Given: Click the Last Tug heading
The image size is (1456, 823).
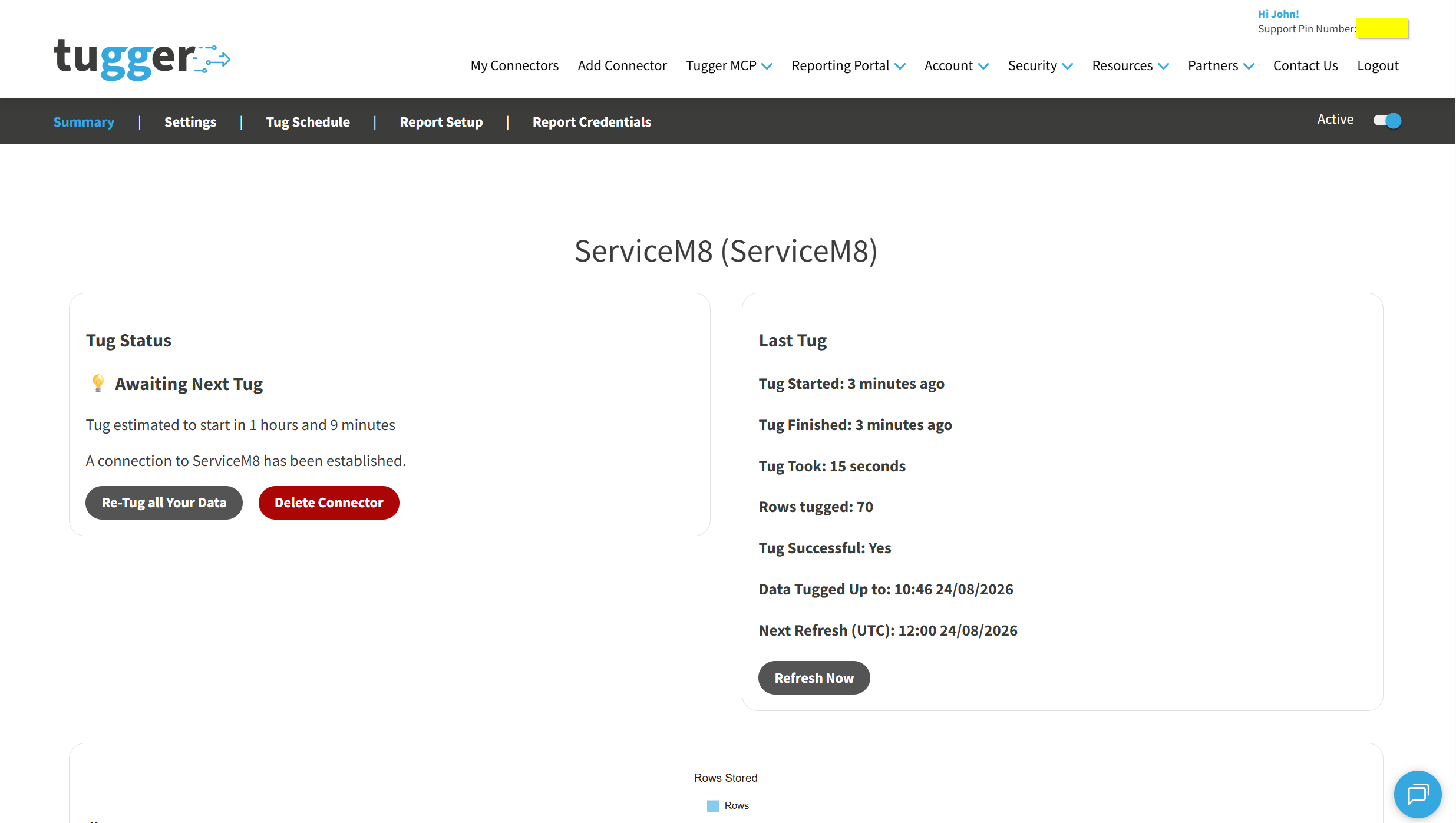Looking at the screenshot, I should pyautogui.click(x=793, y=341).
